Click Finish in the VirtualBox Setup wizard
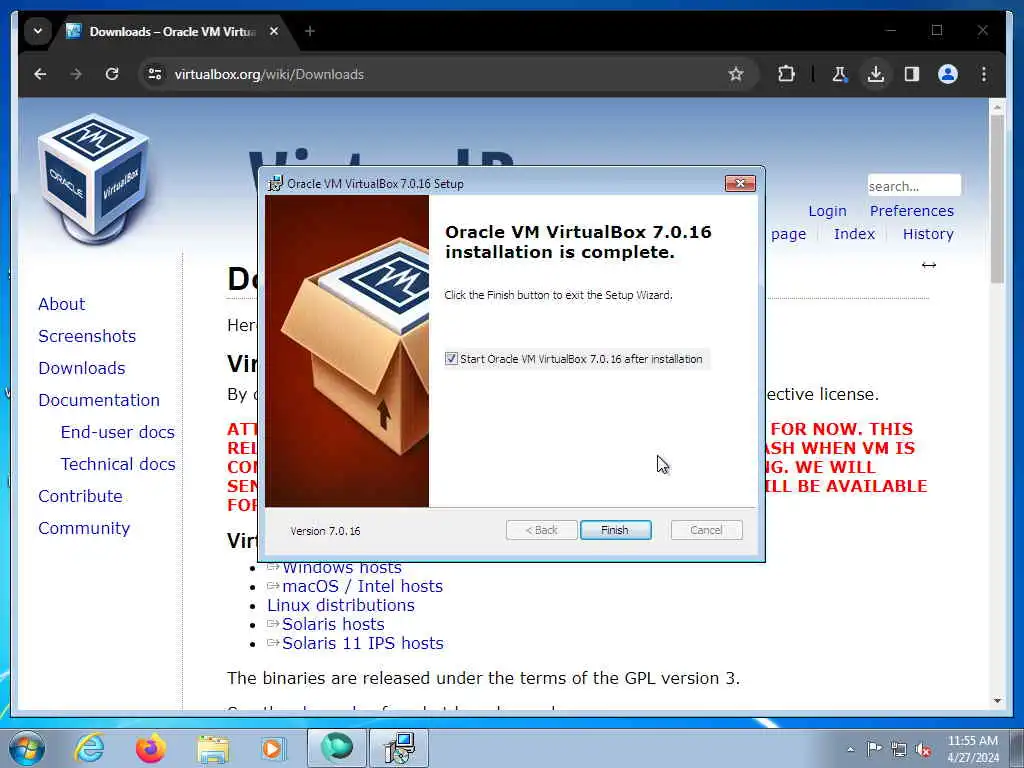The width and height of the screenshot is (1024, 768). tap(615, 530)
